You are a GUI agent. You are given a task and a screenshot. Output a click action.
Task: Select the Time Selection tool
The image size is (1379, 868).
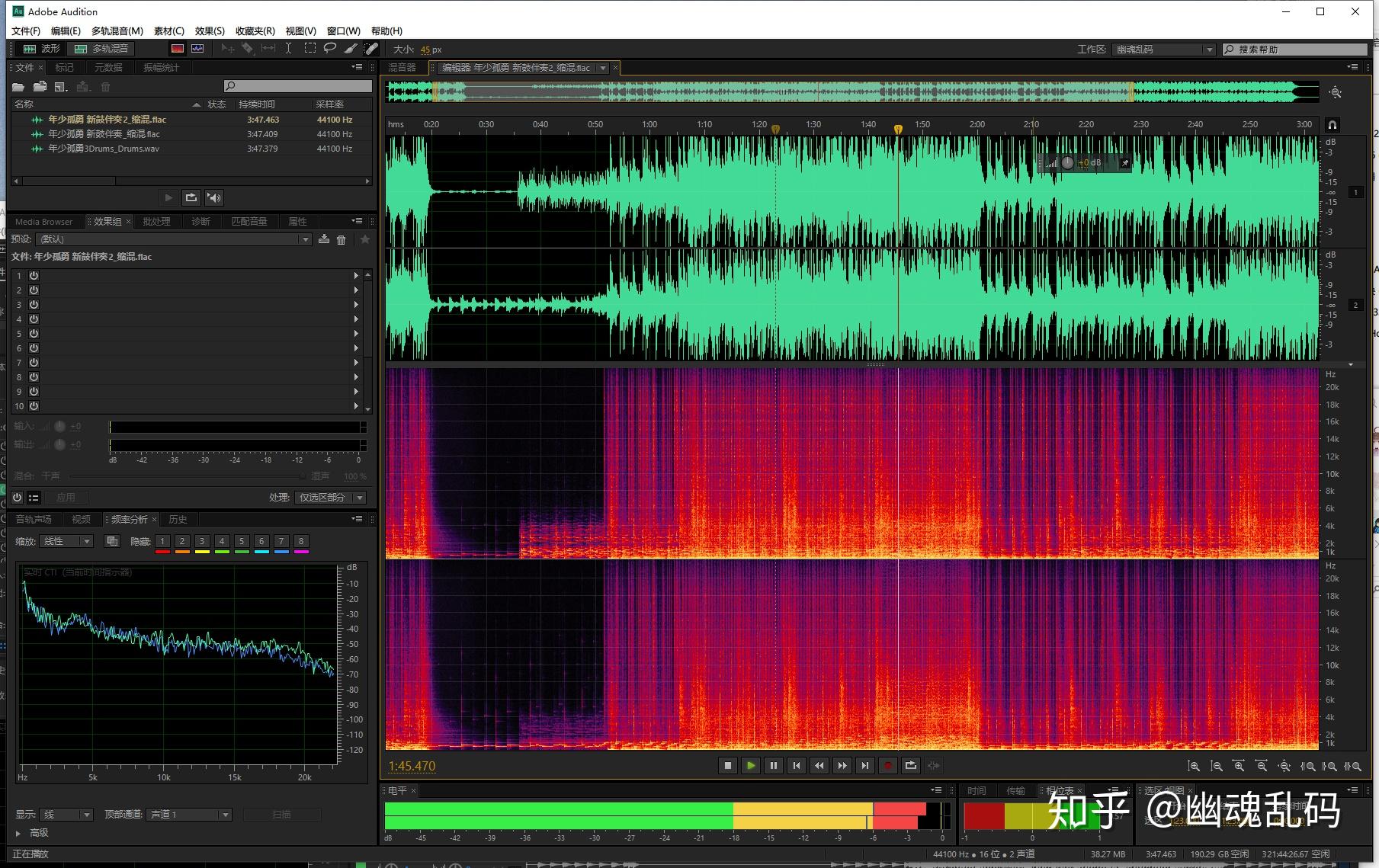pyautogui.click(x=288, y=49)
